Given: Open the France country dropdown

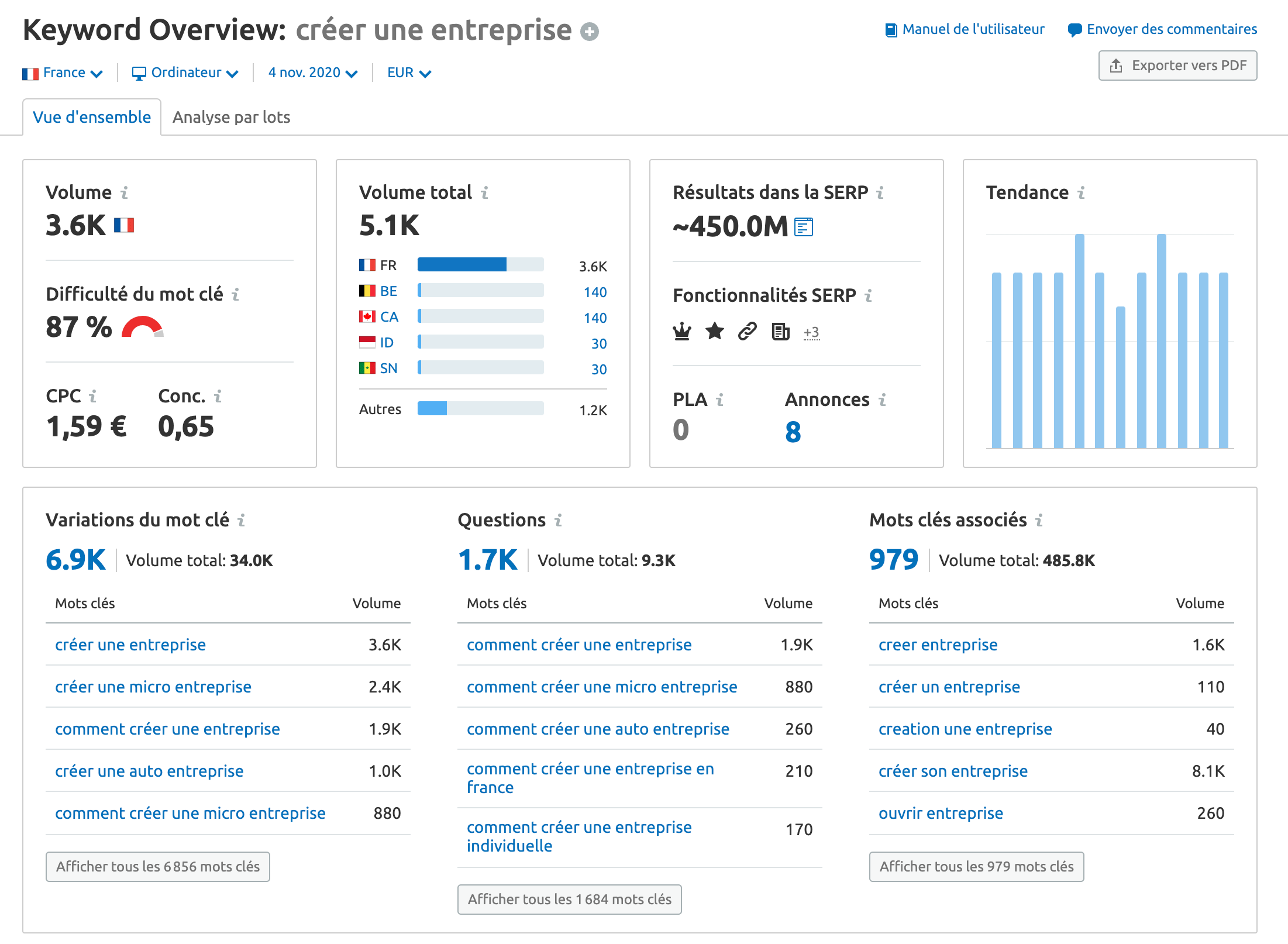Looking at the screenshot, I should click(x=63, y=73).
